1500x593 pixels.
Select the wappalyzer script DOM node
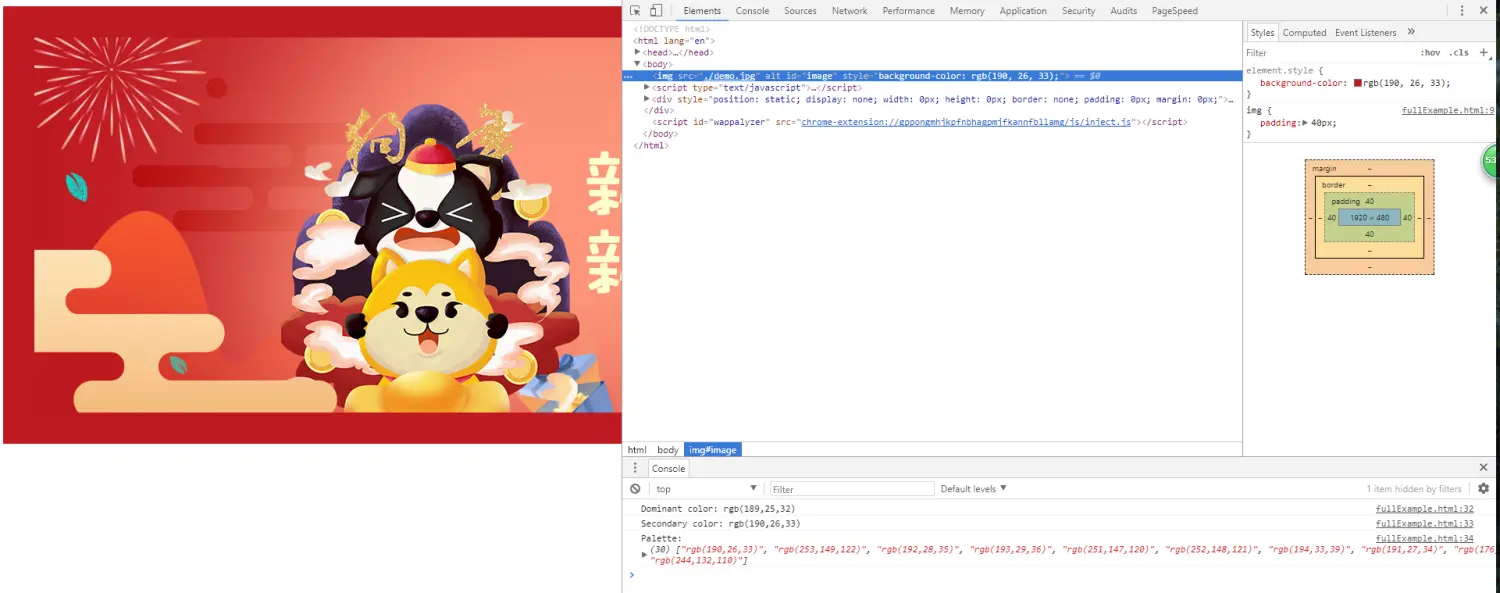(919, 122)
